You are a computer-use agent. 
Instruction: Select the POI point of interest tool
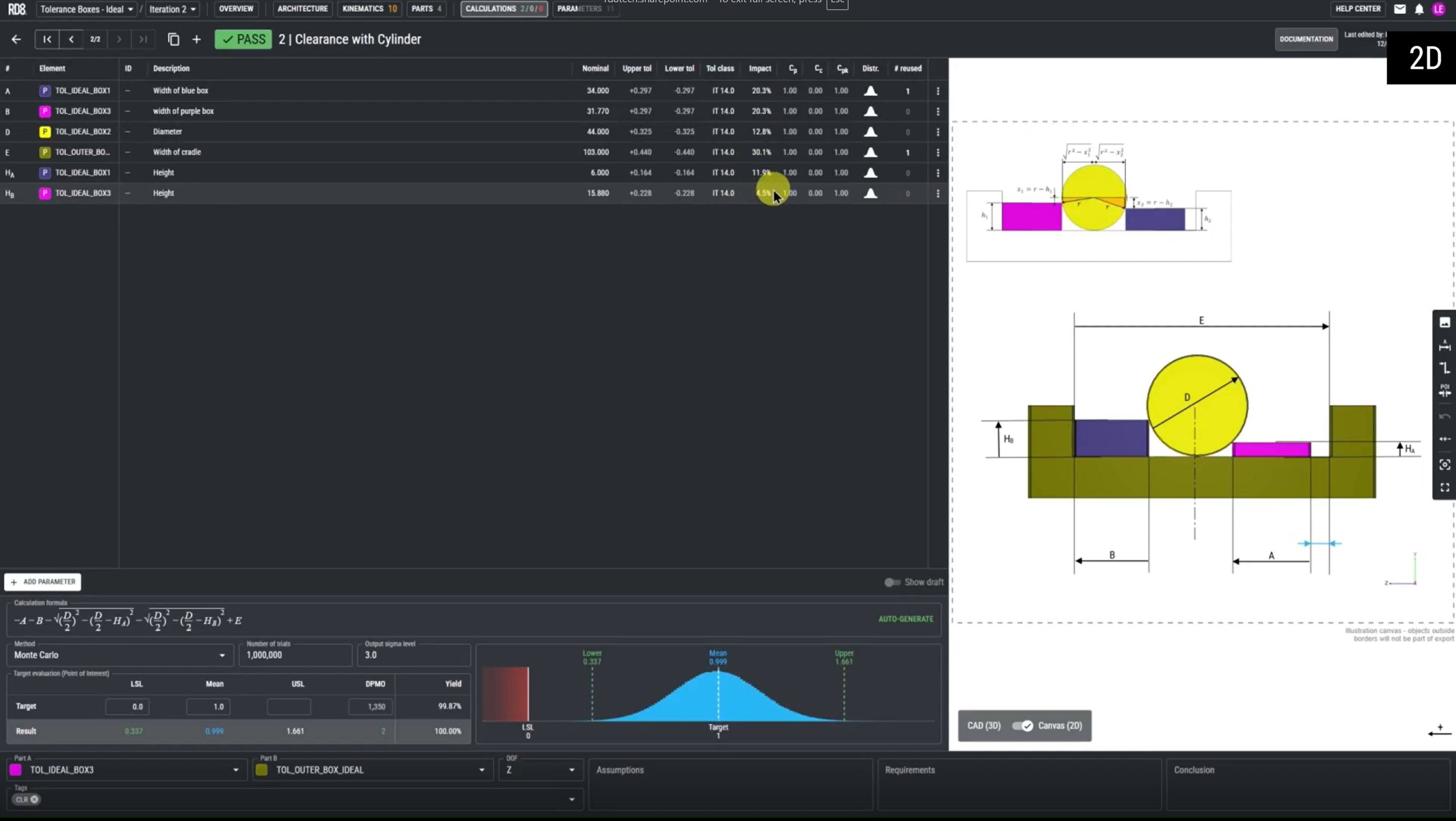pos(1445,390)
